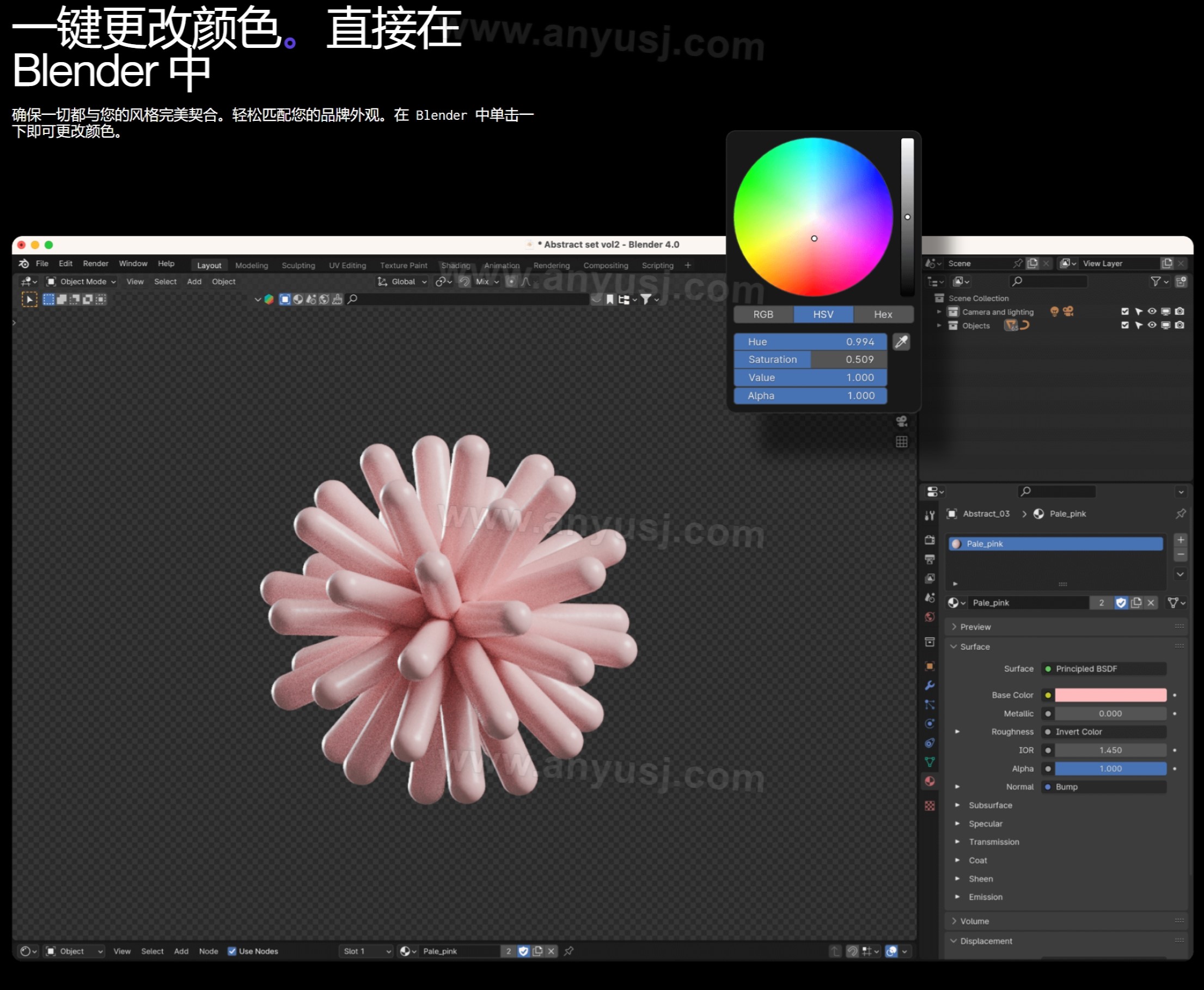Image resolution: width=1204 pixels, height=990 pixels.
Task: Open the Object properties tab
Action: [x=930, y=666]
